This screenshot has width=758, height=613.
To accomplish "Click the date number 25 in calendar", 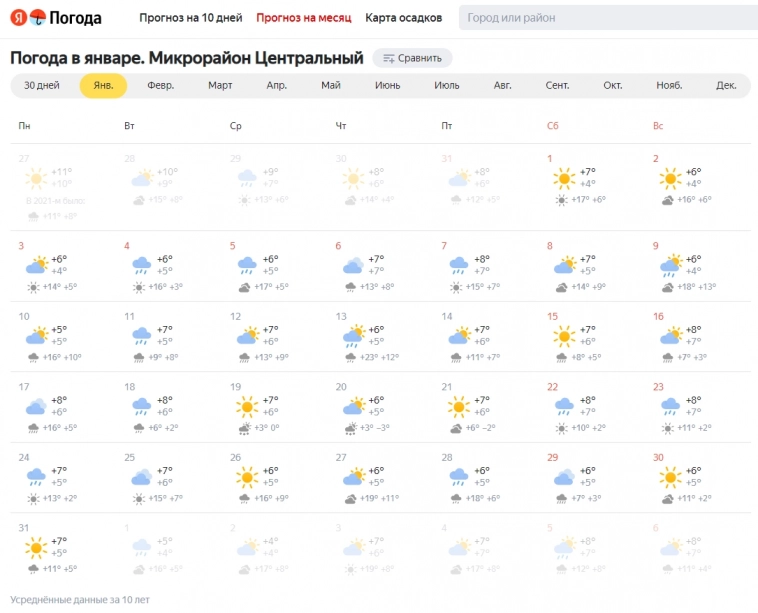I will [130, 457].
